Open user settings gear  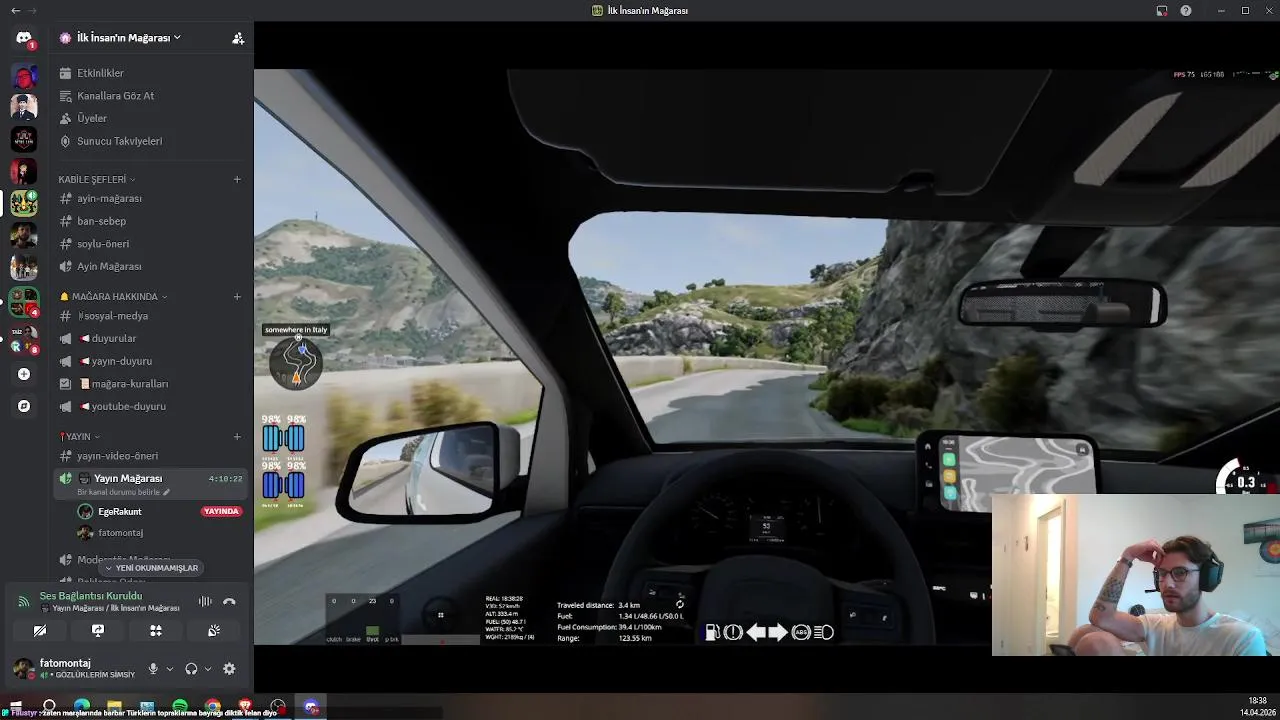point(229,669)
